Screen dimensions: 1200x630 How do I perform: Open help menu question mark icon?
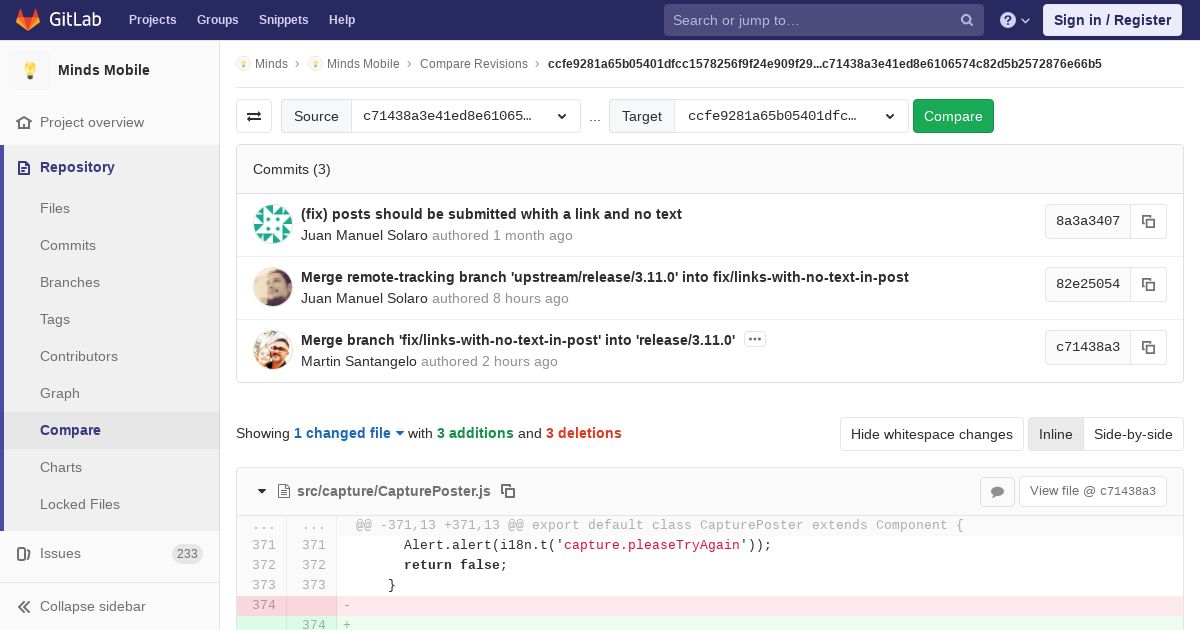(1015, 20)
